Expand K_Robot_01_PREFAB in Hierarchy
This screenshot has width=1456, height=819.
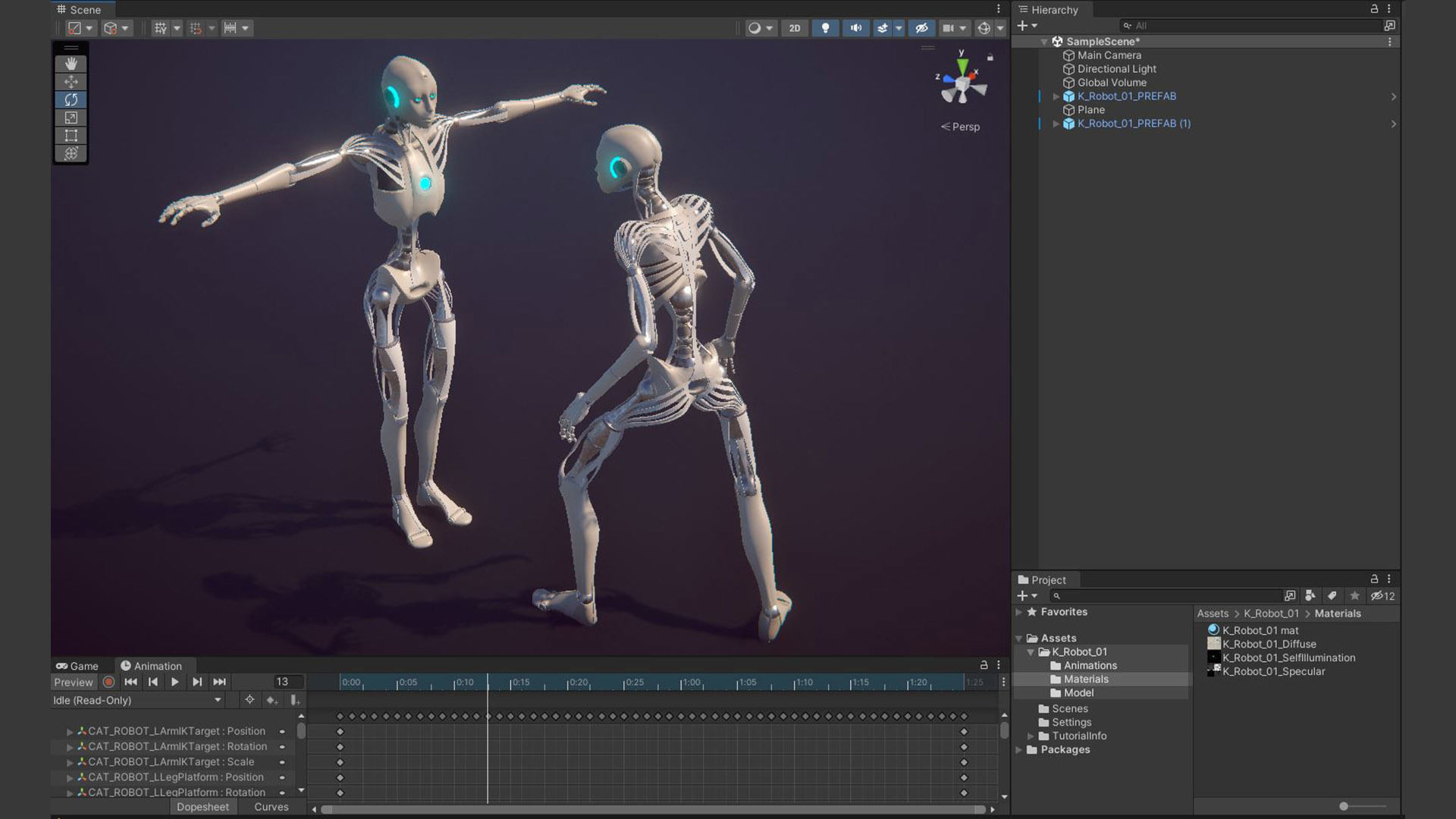1056,96
